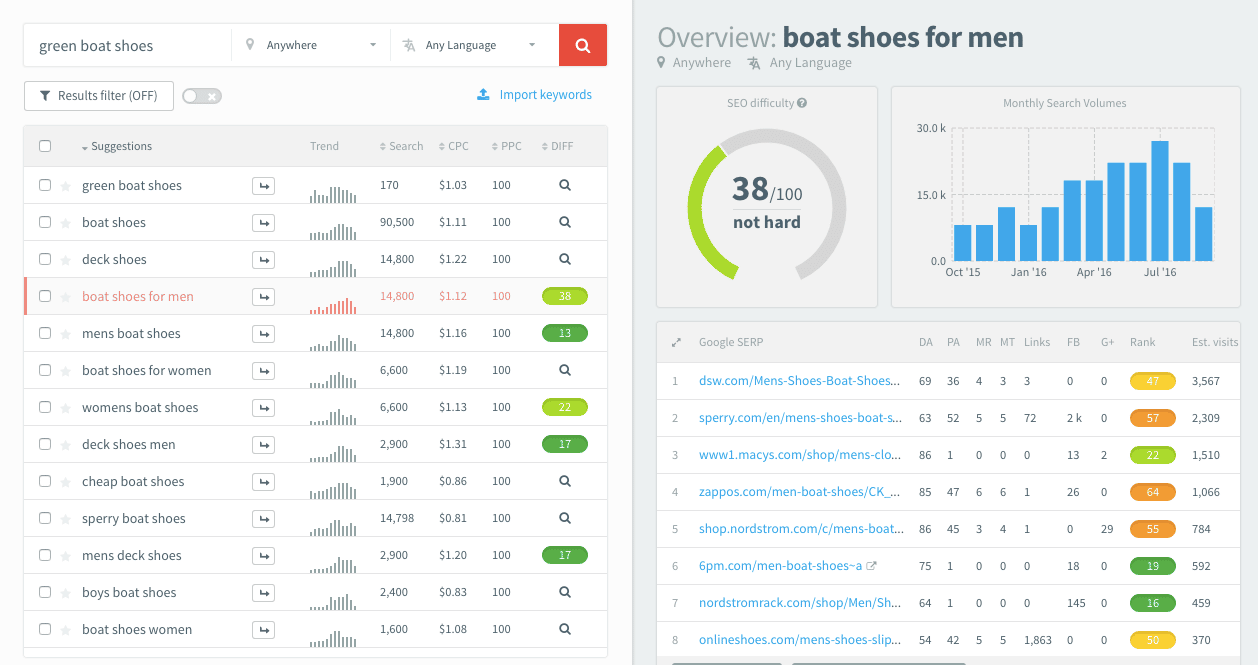
Task: Star the deck shoes men keyword
Action: pos(66,445)
